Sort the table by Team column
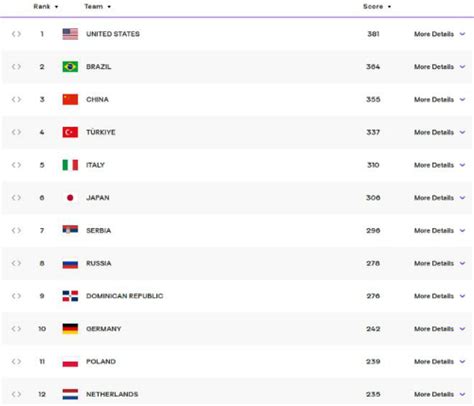474x406 pixels. 97,6
